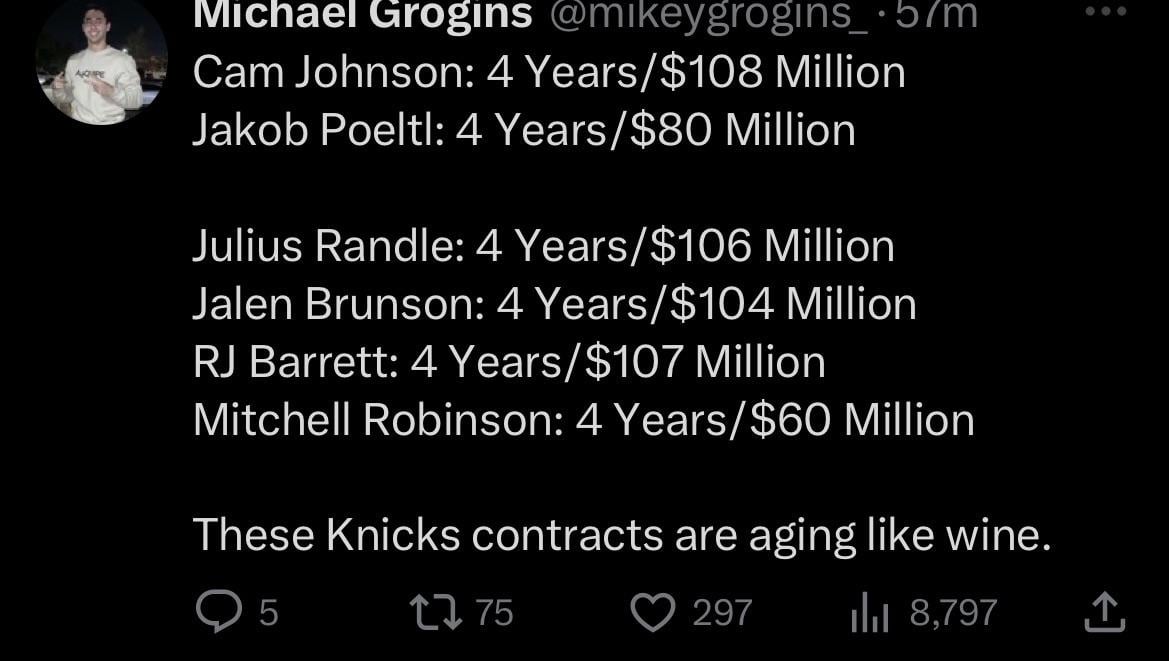
Task: Like the tweet with the heart icon
Action: (x=653, y=612)
